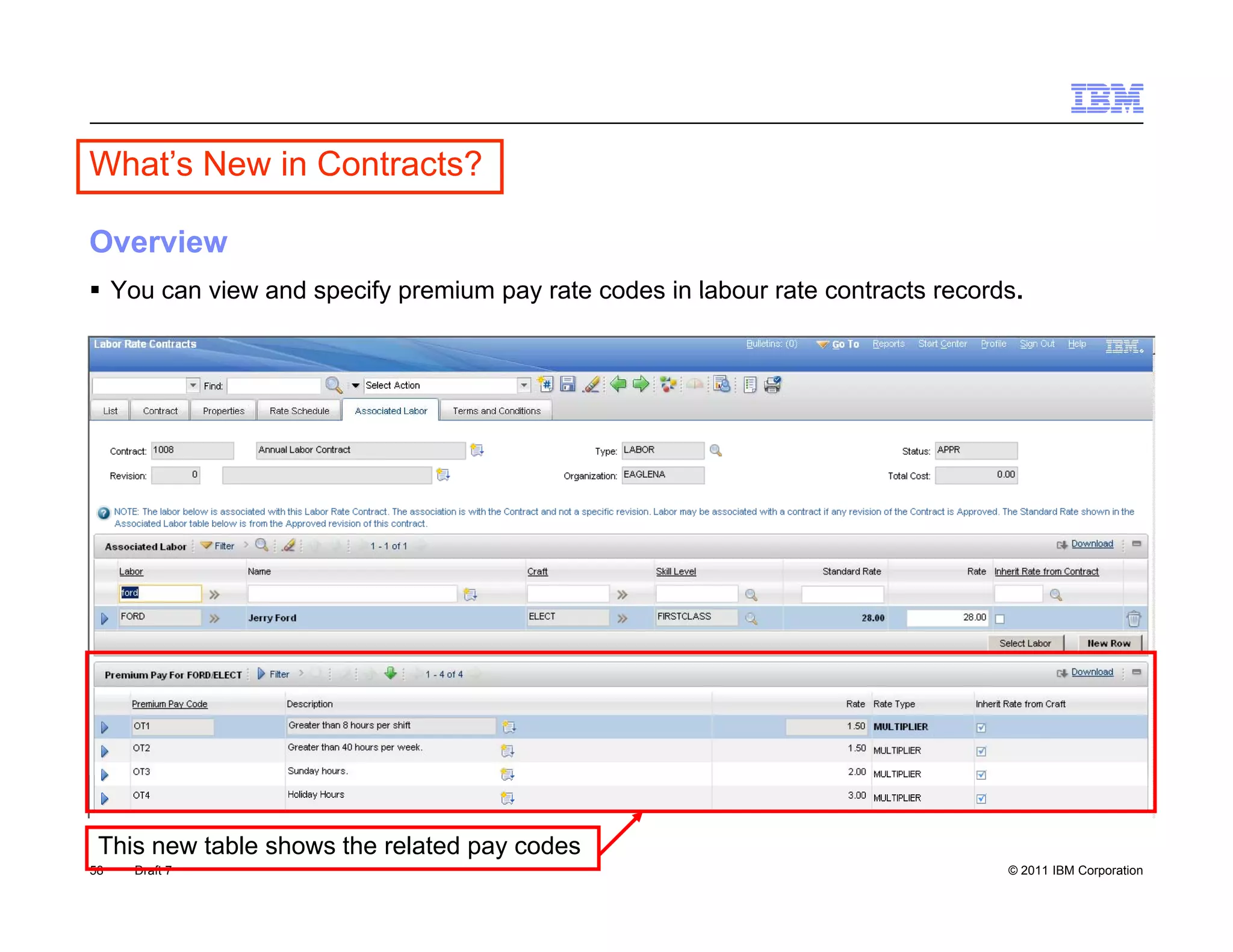Image resolution: width=1233 pixels, height=952 pixels.
Task: Collapse the Premium Pay table section
Action: click(1137, 672)
